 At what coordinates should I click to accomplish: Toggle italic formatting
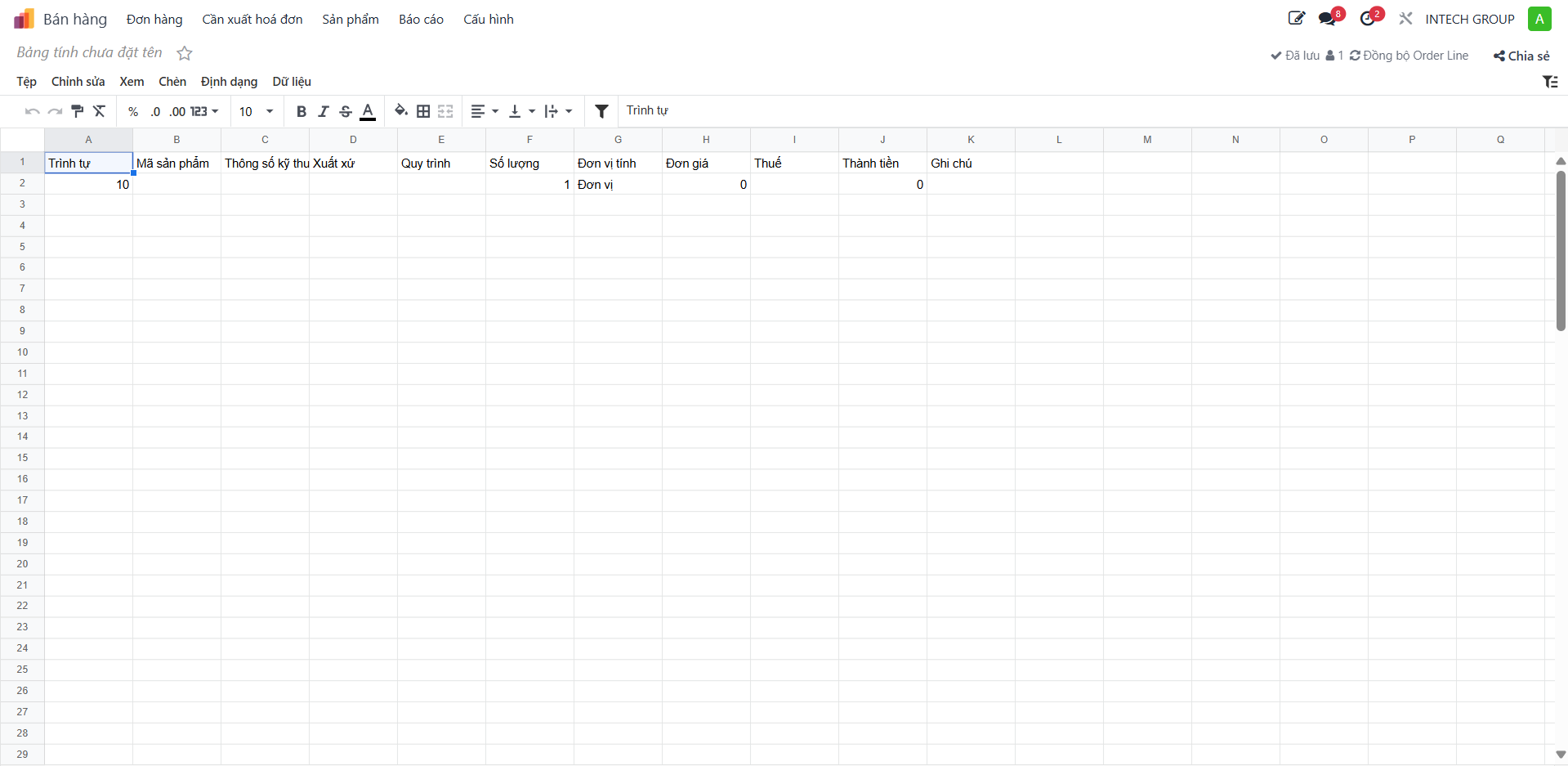point(324,112)
